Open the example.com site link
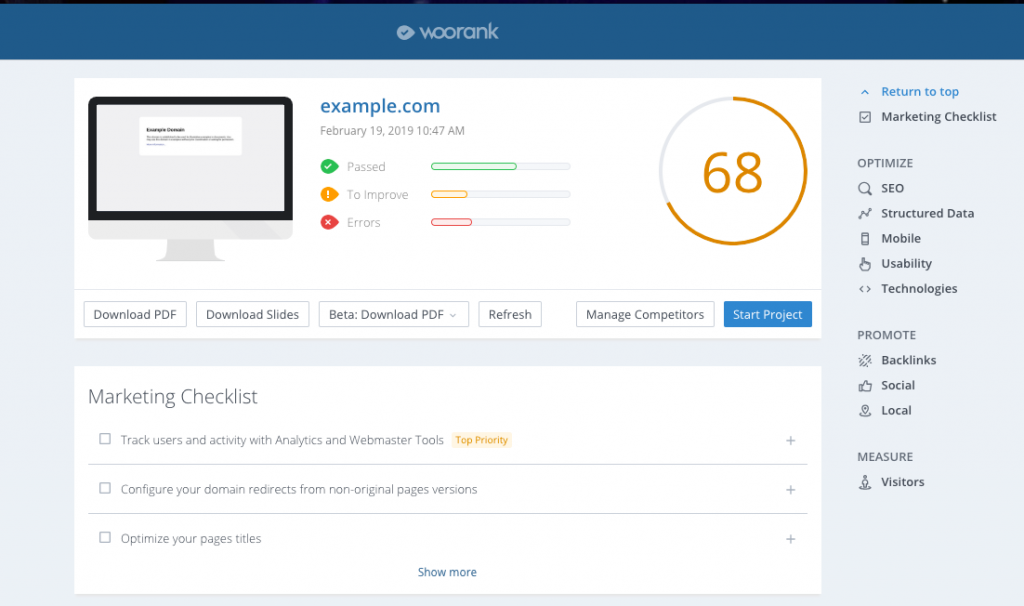 tap(380, 106)
